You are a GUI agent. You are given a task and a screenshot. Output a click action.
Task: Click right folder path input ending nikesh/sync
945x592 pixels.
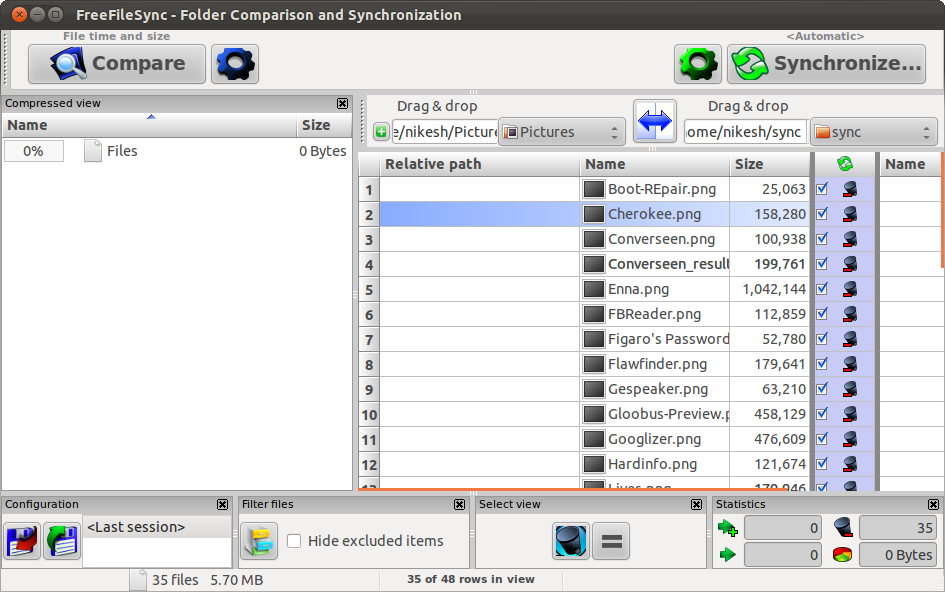point(745,132)
